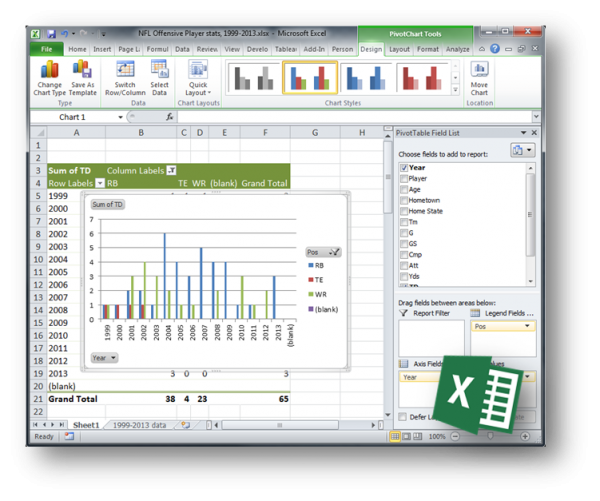
Task: Save workbook from Quick Access toolbar
Action: pos(51,34)
